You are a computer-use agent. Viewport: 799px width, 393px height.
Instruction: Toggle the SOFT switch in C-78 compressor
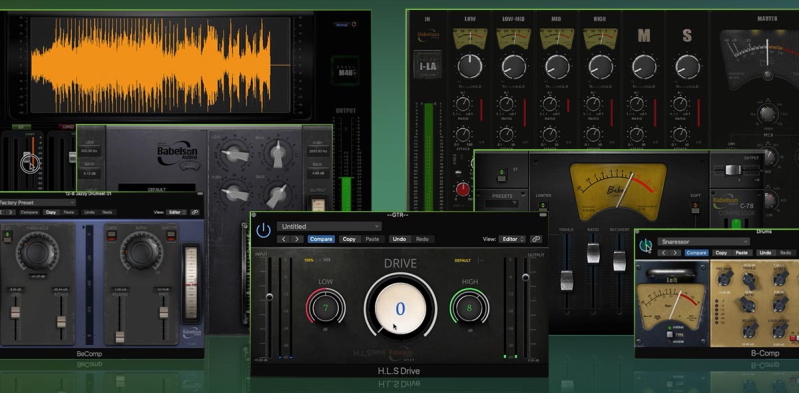[696, 207]
